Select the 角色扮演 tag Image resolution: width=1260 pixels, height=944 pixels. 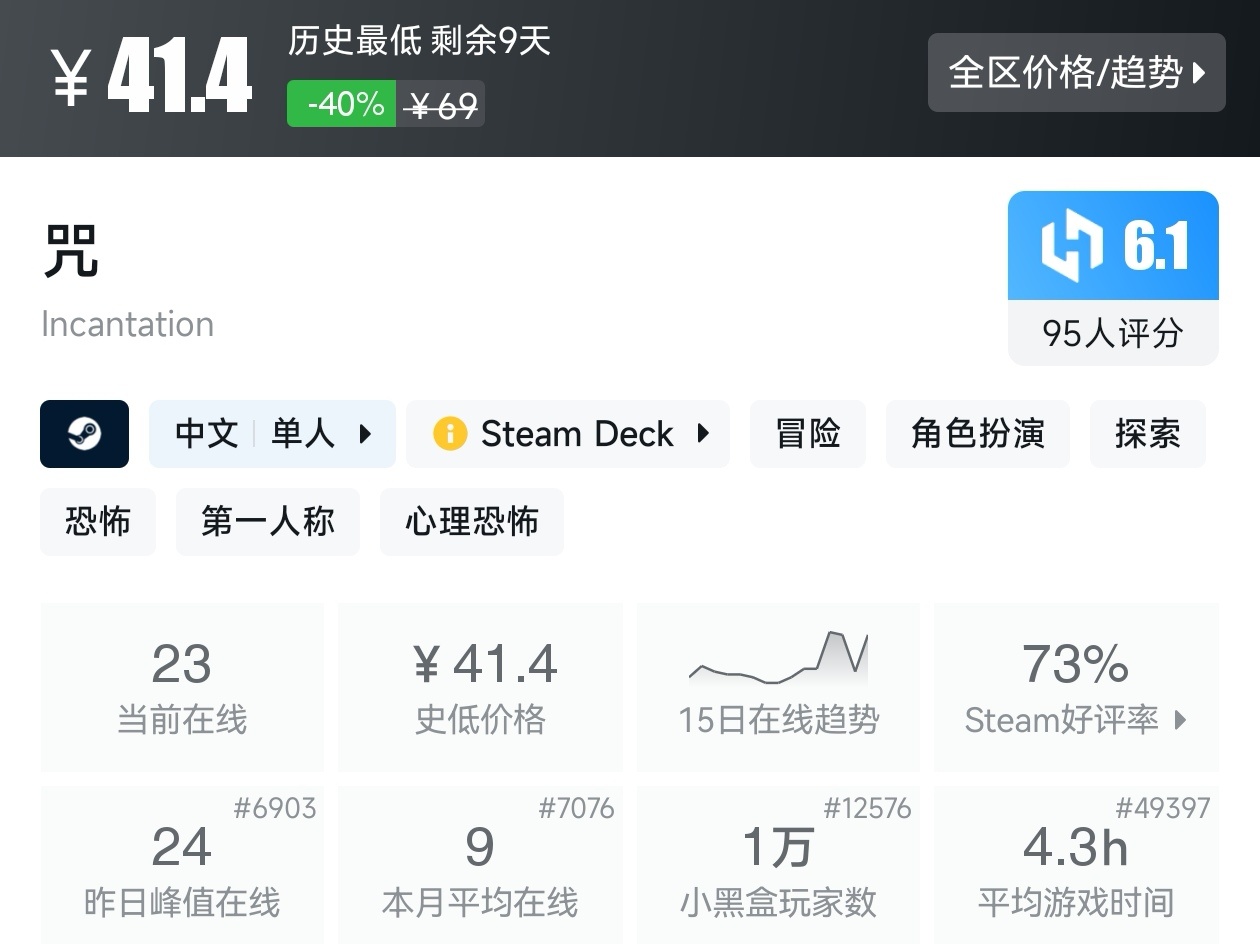click(x=977, y=434)
